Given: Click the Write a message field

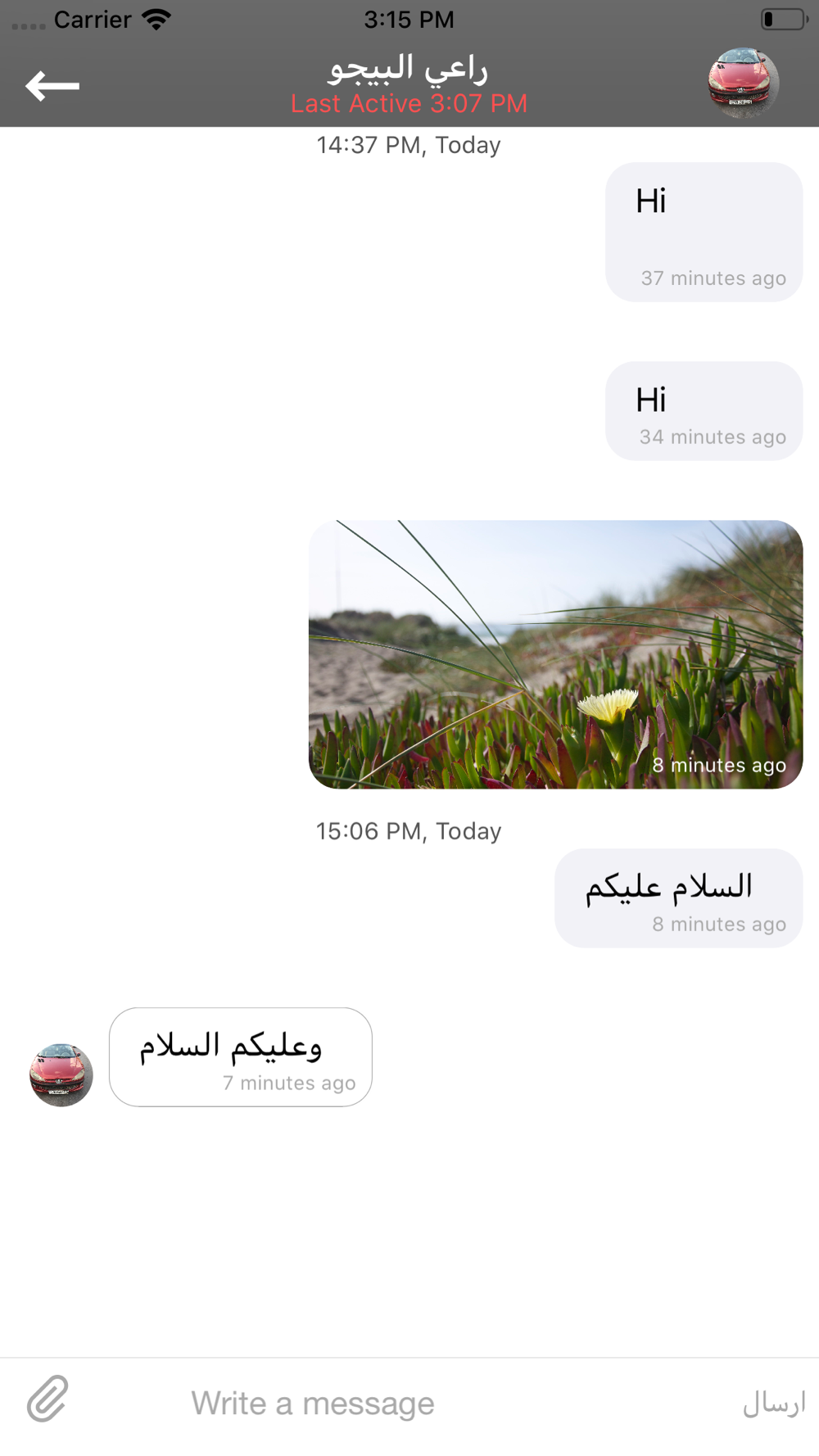Looking at the screenshot, I should [x=313, y=1403].
